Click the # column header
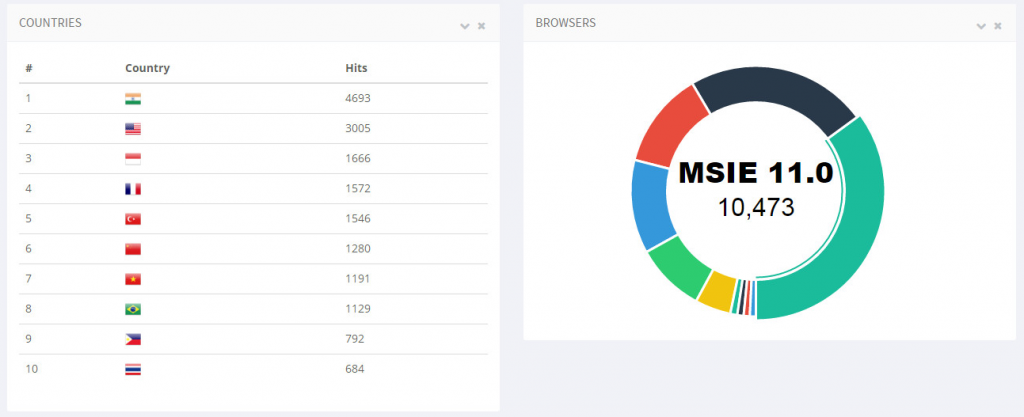Image resolution: width=1024 pixels, height=417 pixels. tap(29, 68)
